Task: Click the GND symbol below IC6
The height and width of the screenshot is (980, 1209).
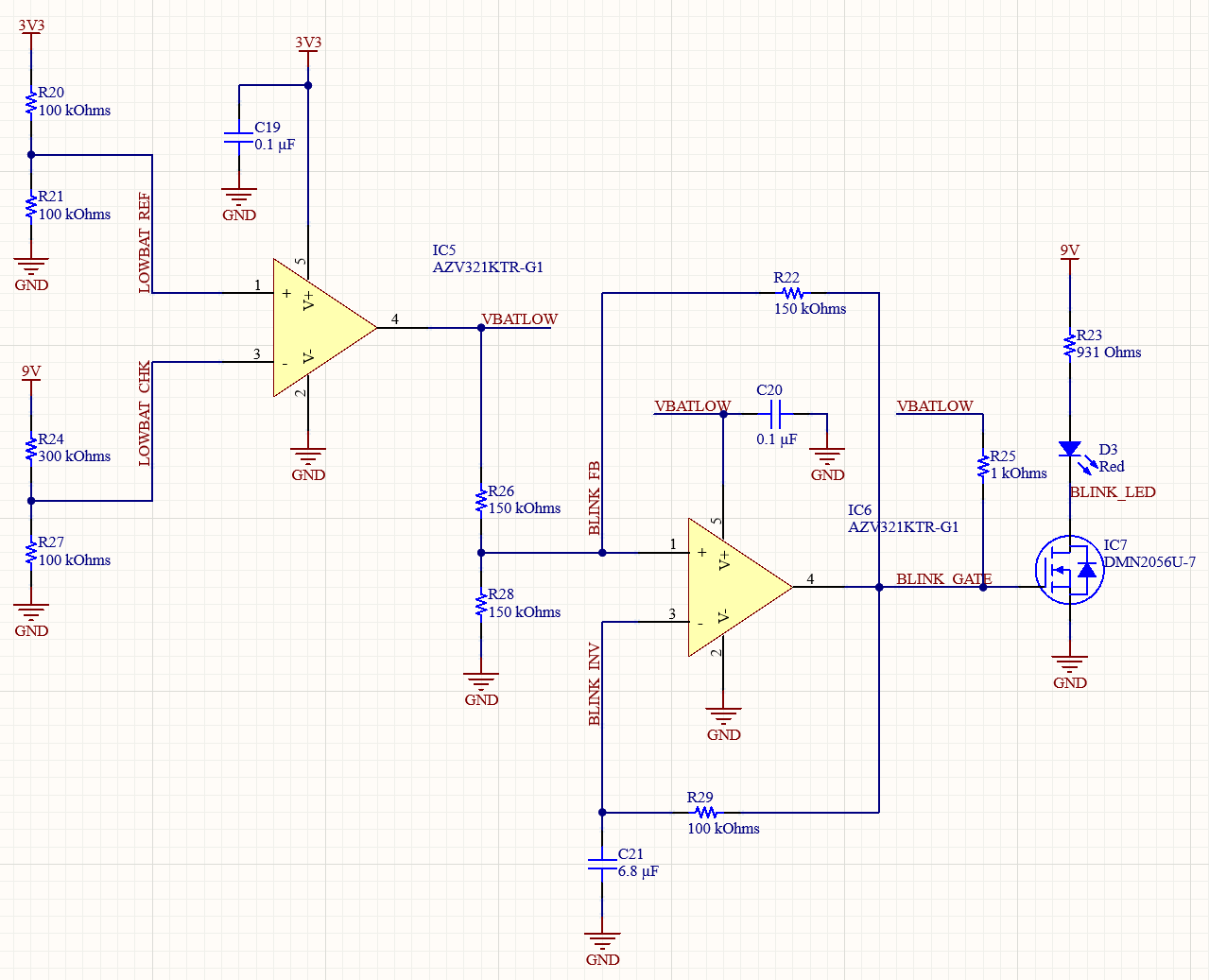Action: point(724,714)
